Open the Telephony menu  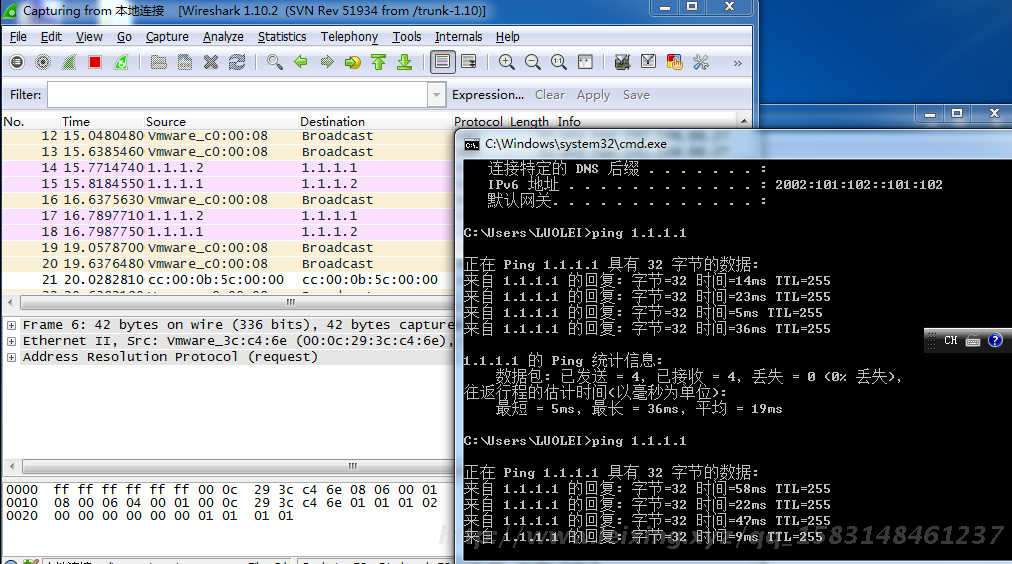[349, 37]
